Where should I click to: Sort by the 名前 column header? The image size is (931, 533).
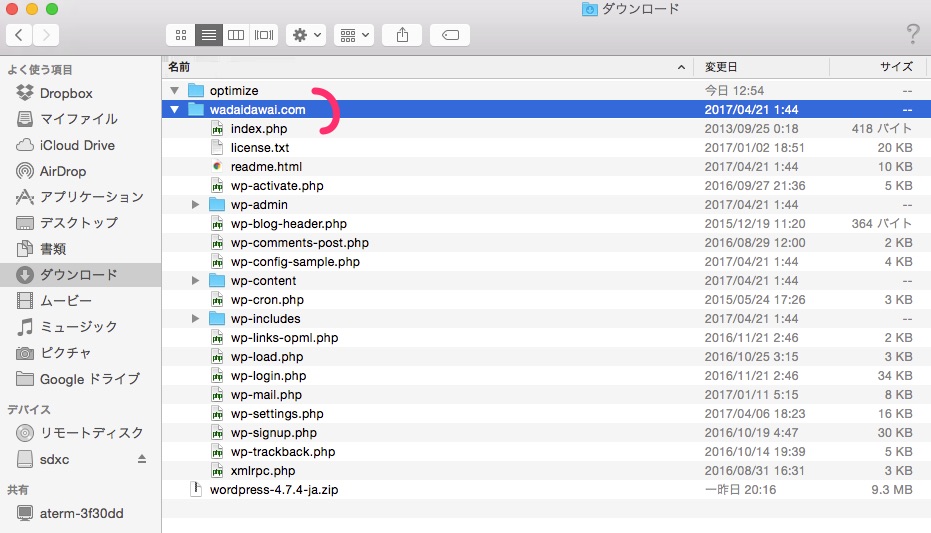click(428, 67)
